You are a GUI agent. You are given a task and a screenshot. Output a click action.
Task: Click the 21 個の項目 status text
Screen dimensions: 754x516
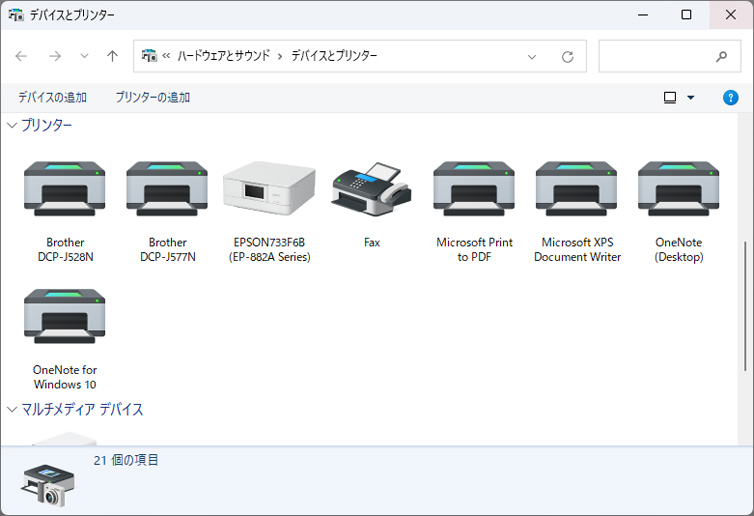[126, 460]
